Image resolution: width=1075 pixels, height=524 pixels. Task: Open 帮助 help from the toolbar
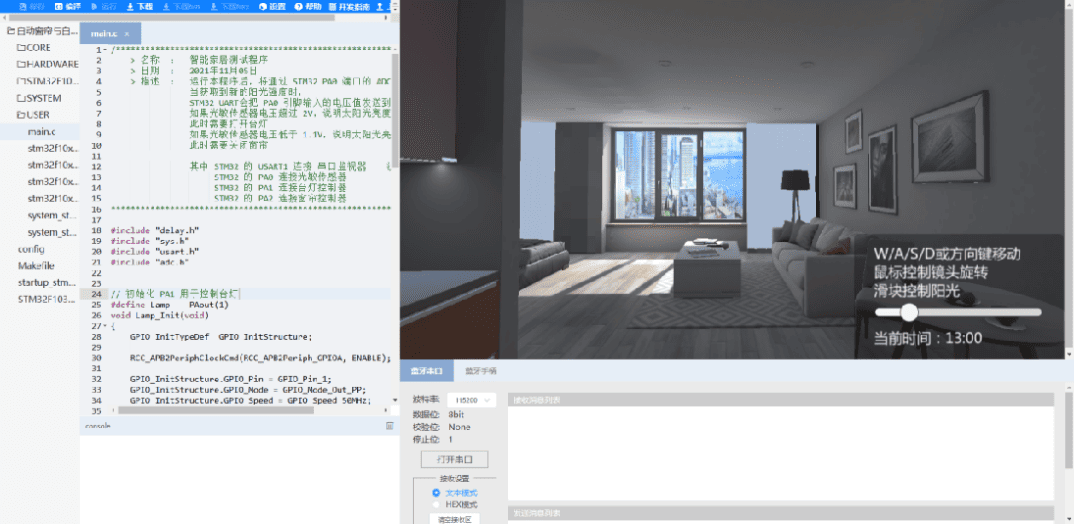click(308, 6)
